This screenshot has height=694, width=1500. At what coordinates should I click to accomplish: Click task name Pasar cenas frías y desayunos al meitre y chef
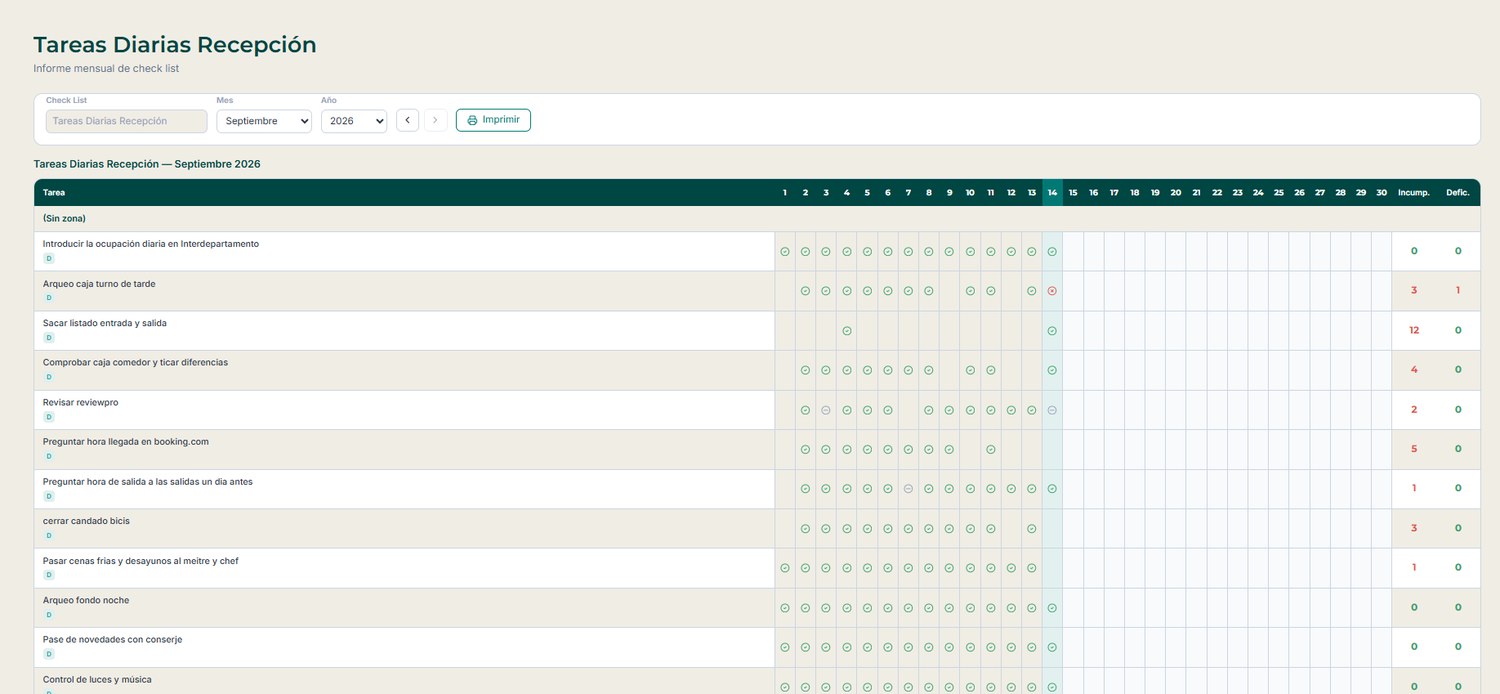(x=141, y=561)
